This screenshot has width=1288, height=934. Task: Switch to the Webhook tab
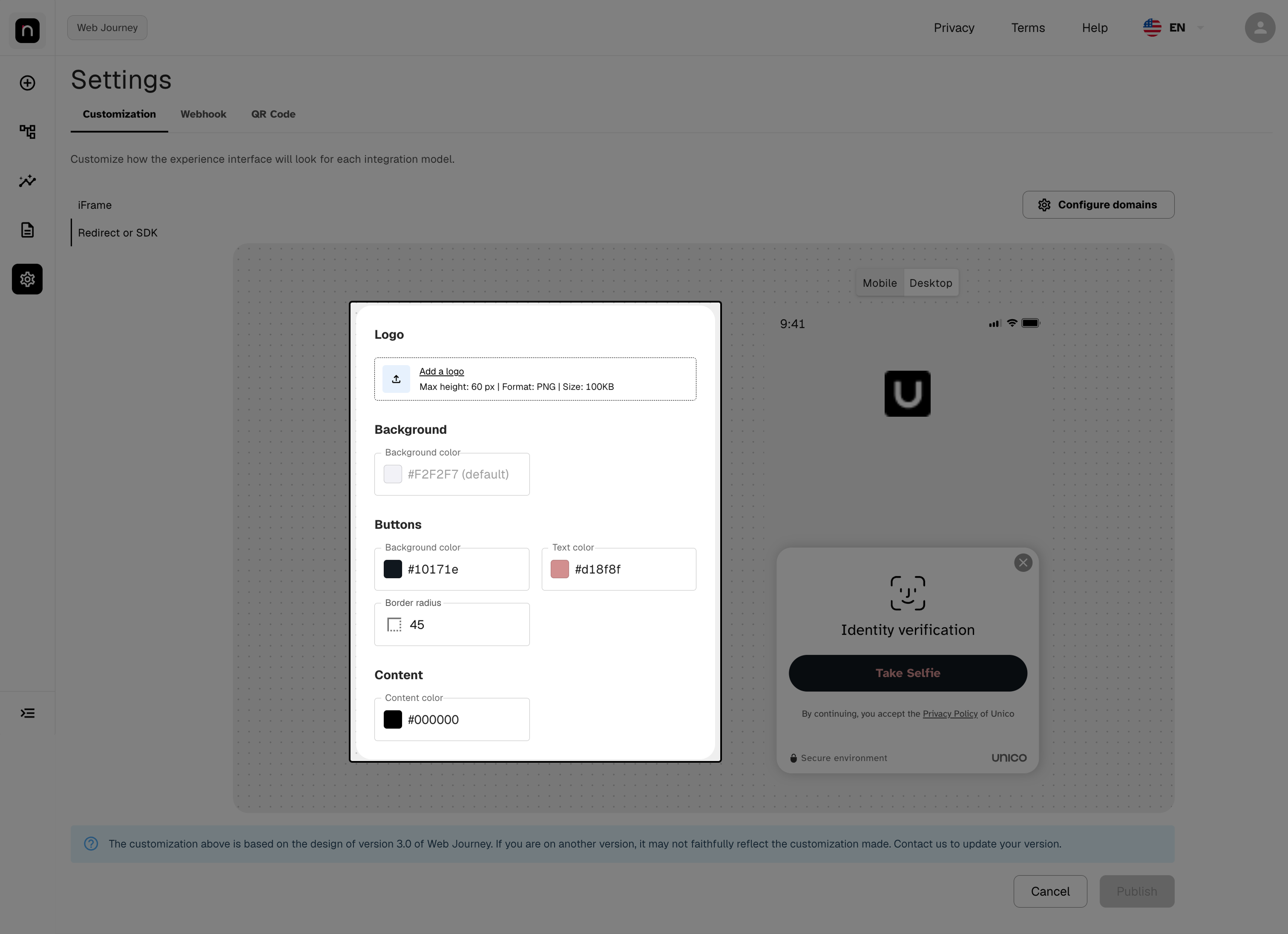(x=203, y=114)
